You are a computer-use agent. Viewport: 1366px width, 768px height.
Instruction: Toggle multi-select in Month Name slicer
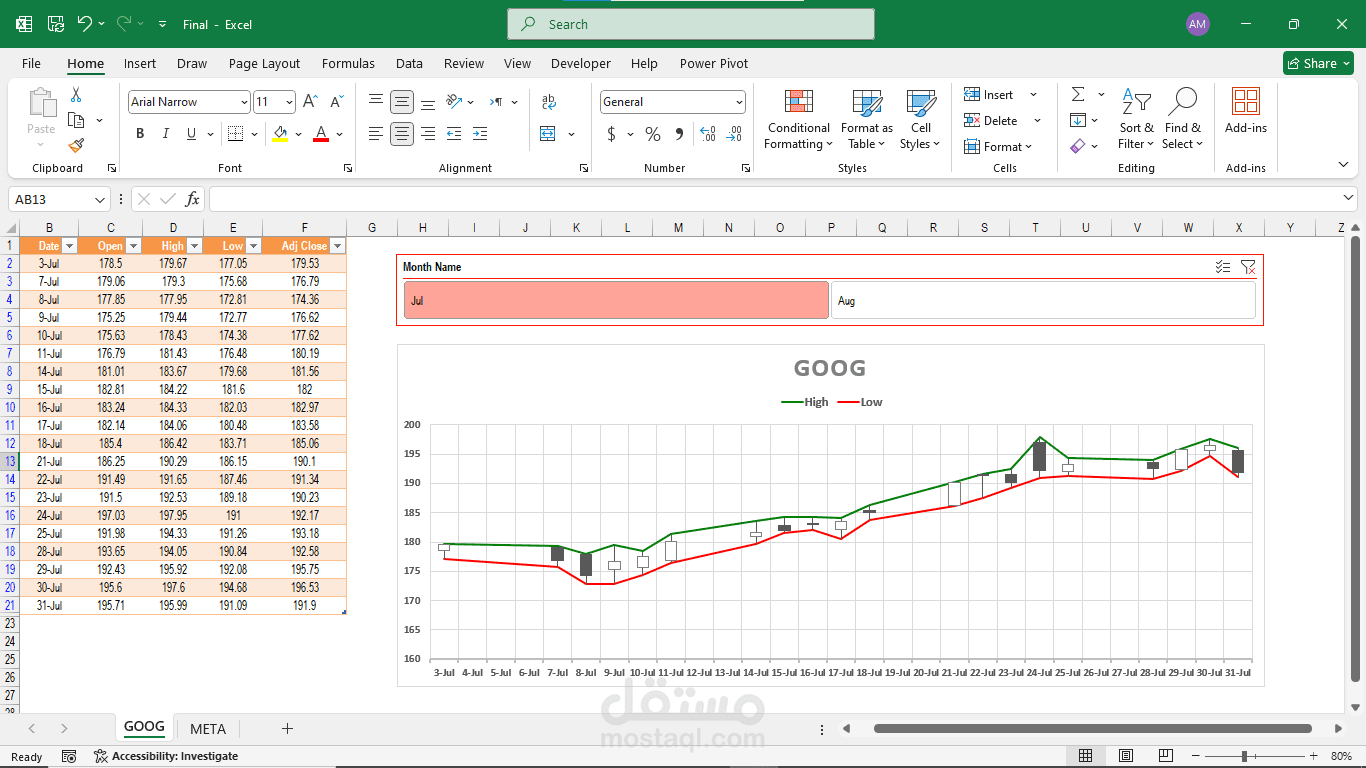[x=1222, y=267]
